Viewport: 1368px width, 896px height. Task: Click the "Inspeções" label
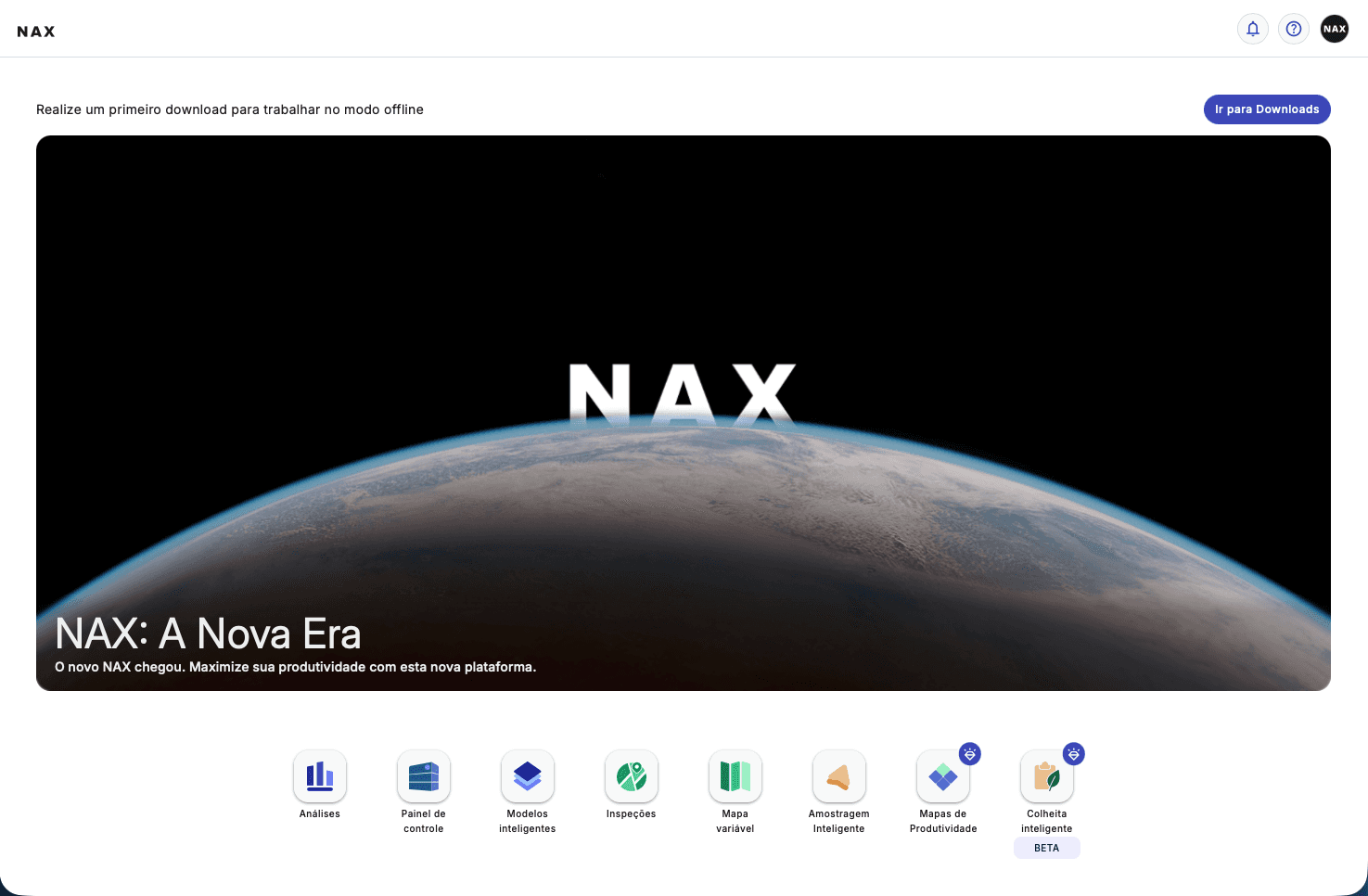[632, 813]
